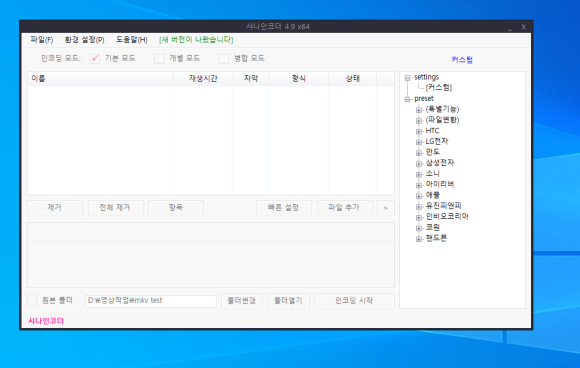
Task: Collapse the settings tree node
Action: pos(408,78)
